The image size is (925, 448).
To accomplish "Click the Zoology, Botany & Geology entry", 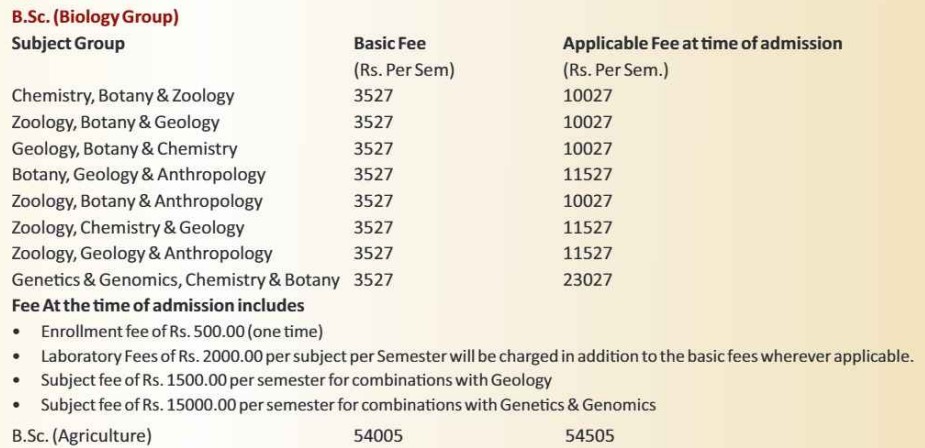I will pyautogui.click(x=116, y=122).
